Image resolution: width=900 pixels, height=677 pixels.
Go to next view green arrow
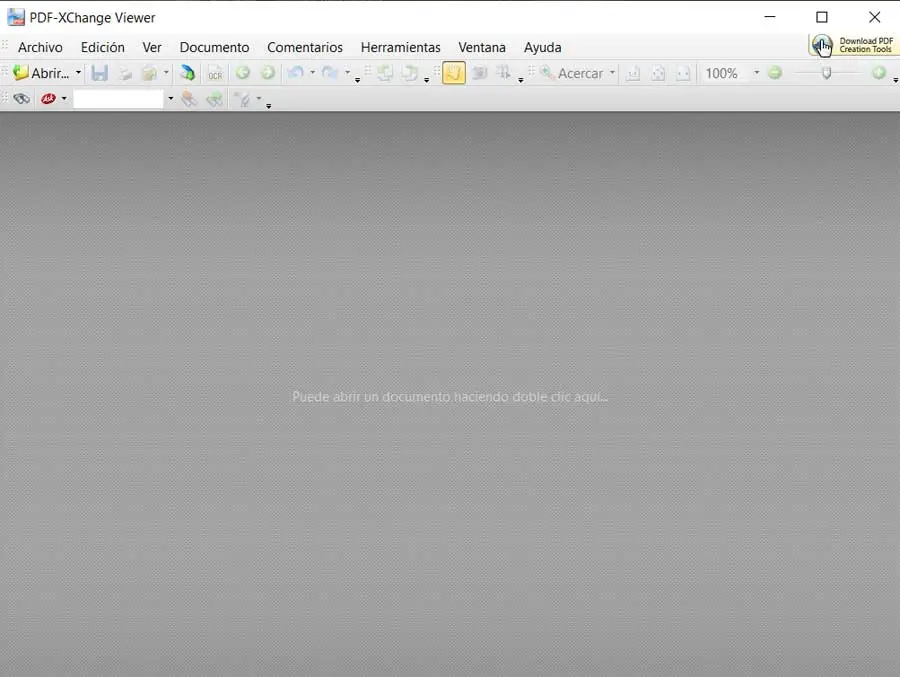267,72
